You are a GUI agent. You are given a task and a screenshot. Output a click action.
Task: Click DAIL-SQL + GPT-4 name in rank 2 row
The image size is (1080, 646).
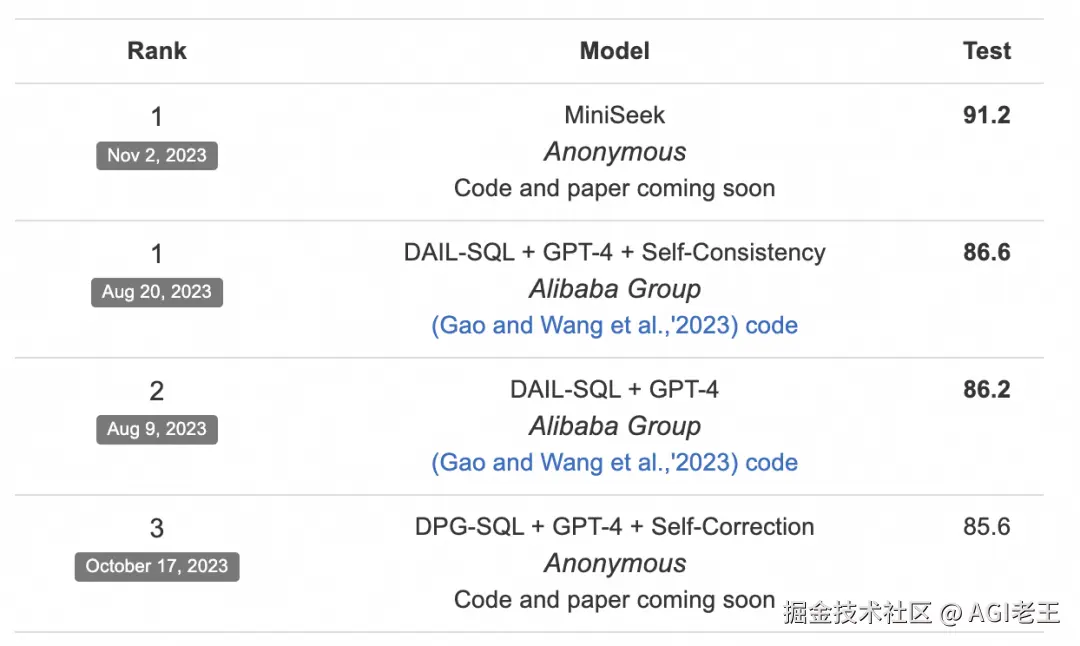[614, 390]
